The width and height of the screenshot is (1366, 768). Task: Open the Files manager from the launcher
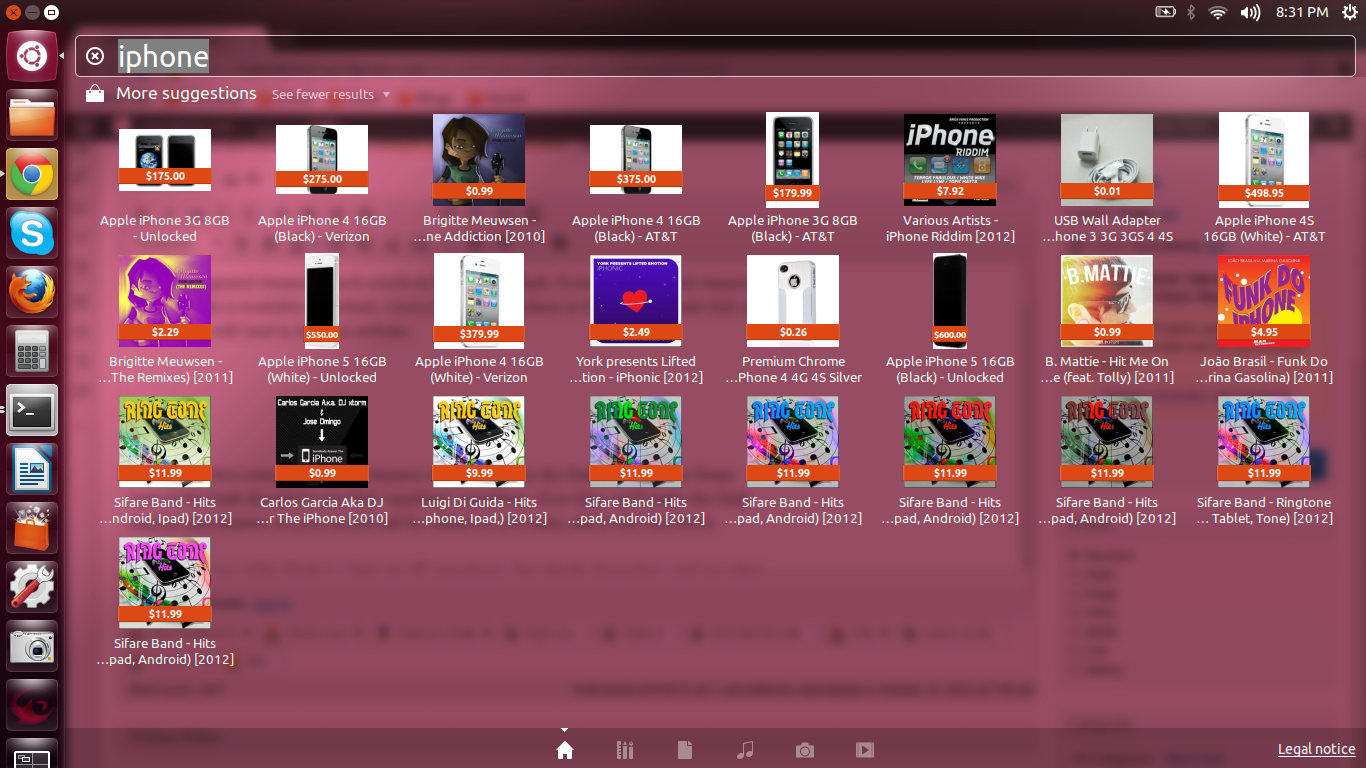[x=32, y=115]
